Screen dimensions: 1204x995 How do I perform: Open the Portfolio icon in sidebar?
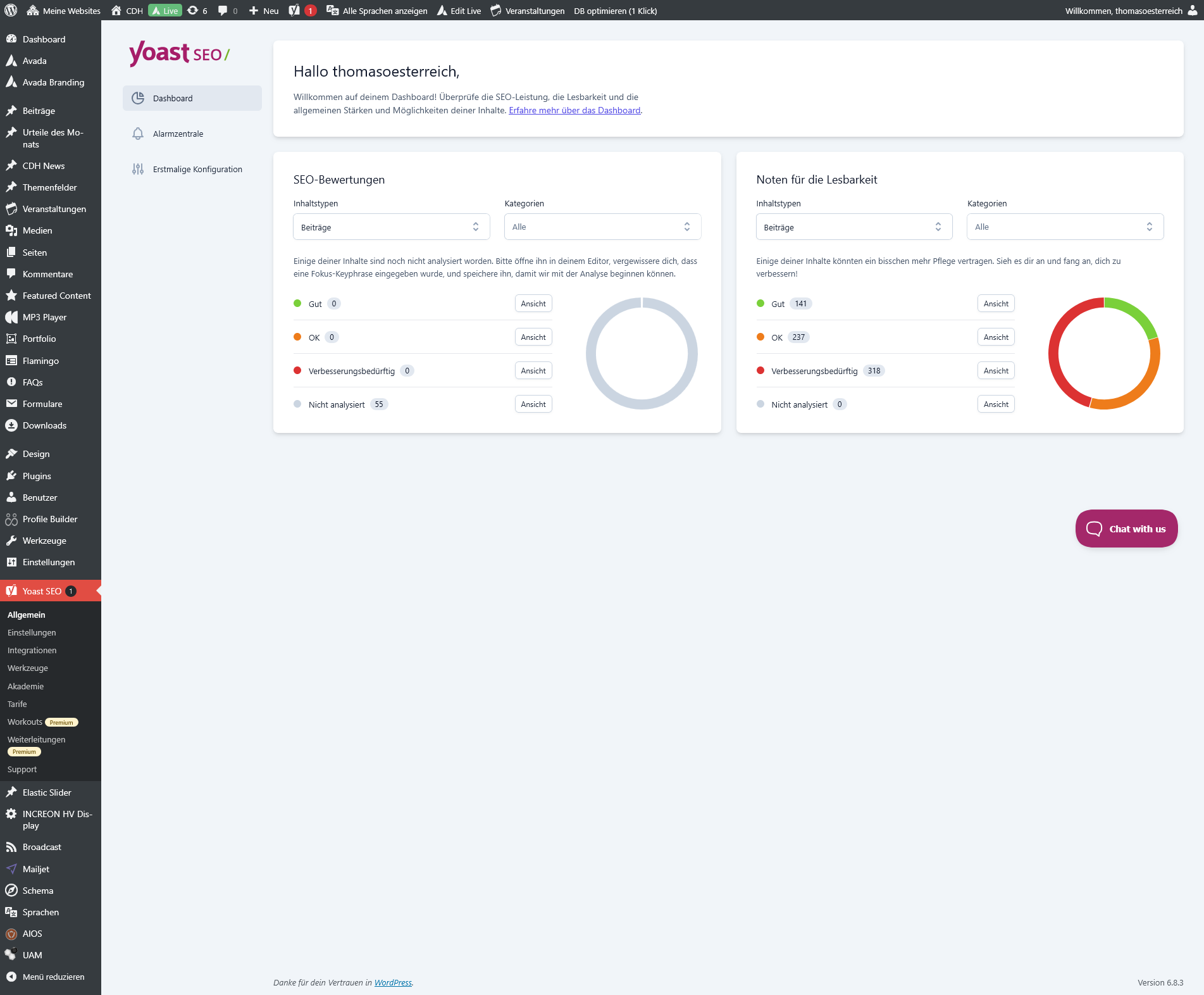[x=11, y=339]
